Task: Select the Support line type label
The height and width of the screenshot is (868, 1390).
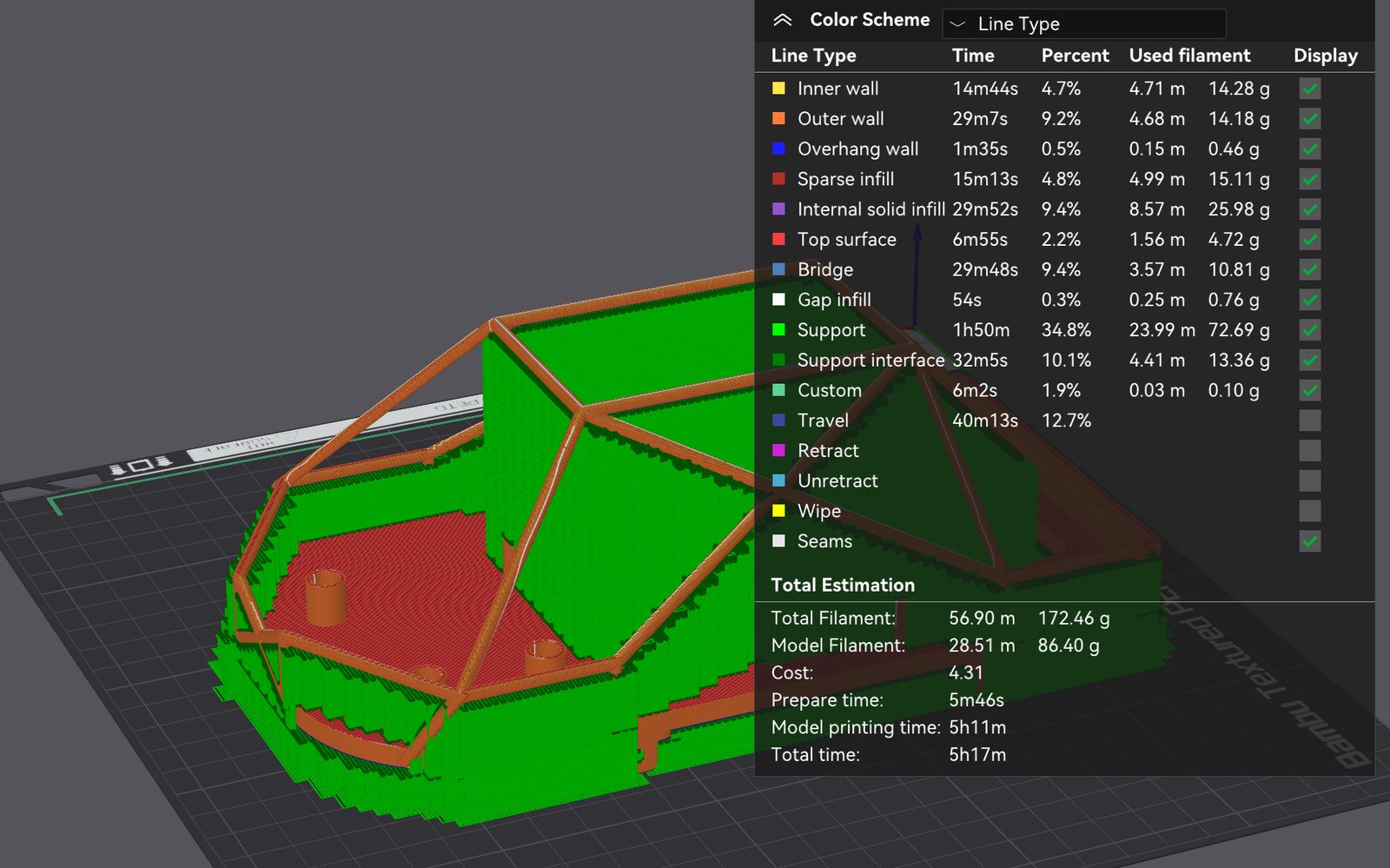Action: coord(831,330)
